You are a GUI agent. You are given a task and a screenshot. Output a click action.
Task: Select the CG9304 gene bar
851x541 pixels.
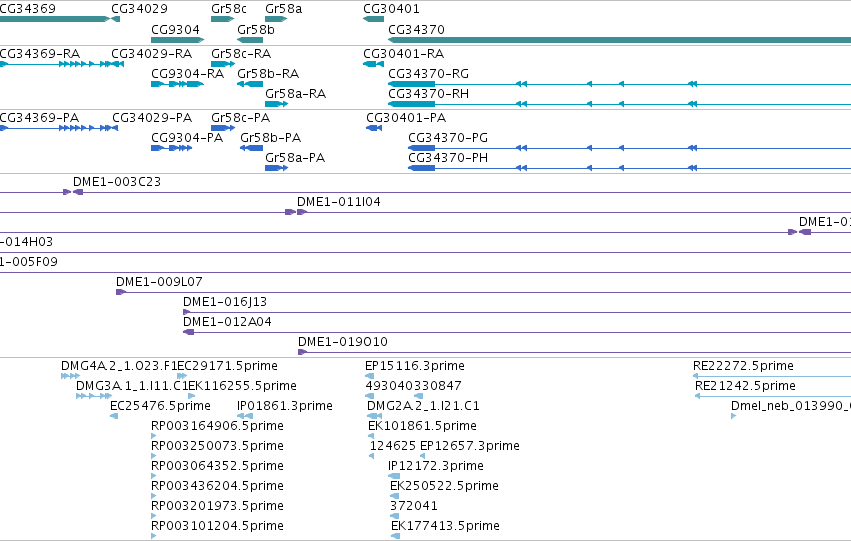[177, 40]
